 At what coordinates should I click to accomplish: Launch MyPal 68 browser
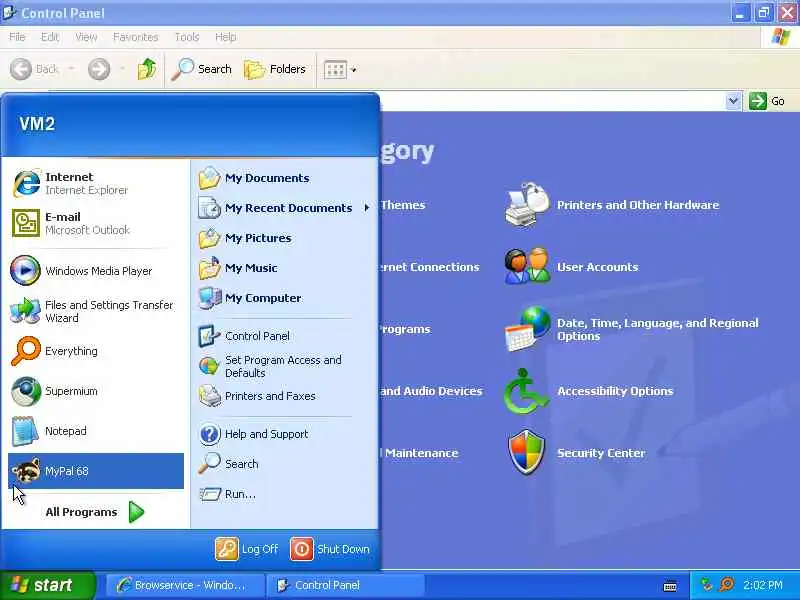click(x=96, y=471)
